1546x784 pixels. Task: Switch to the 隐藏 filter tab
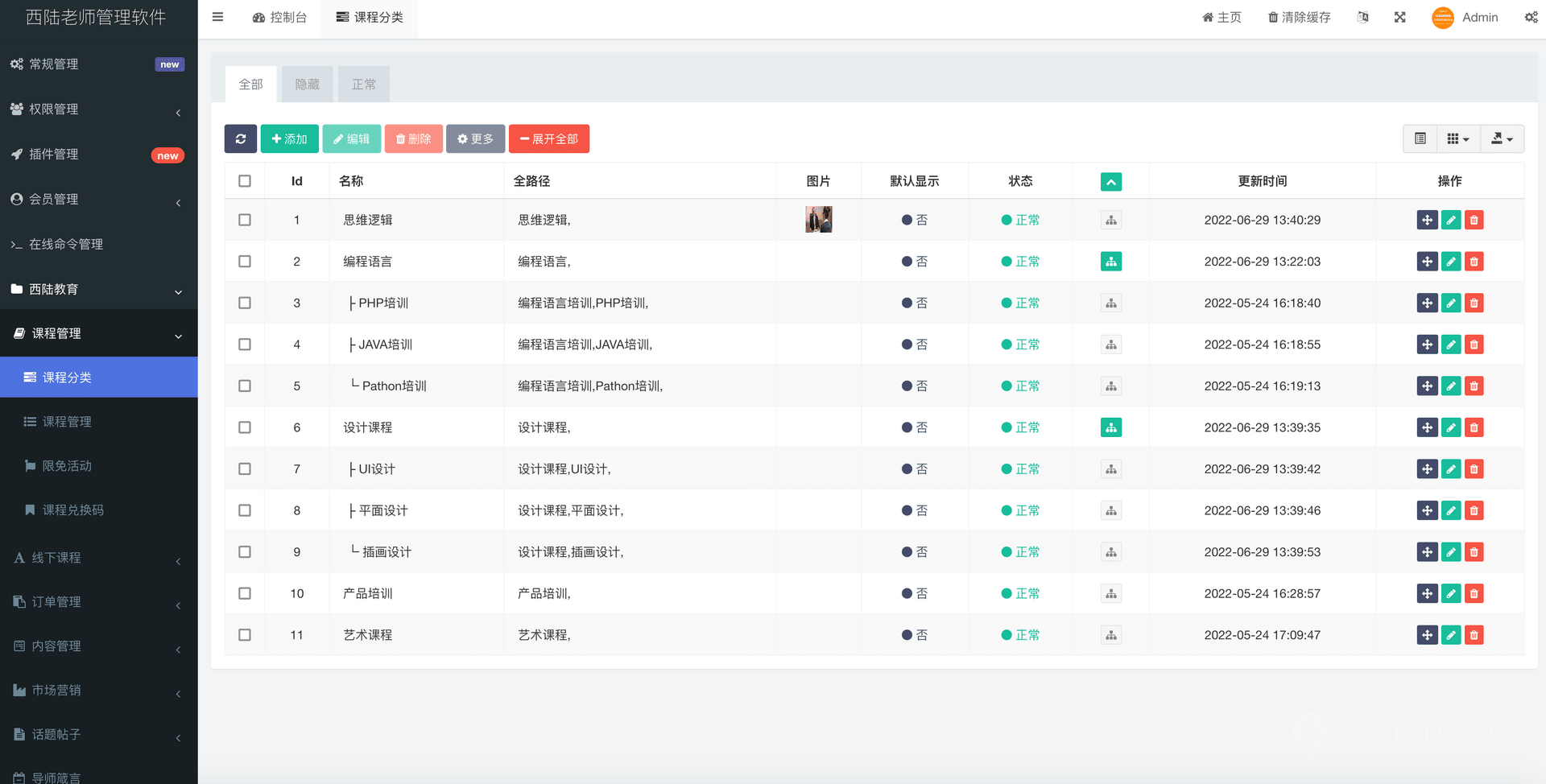click(x=308, y=85)
